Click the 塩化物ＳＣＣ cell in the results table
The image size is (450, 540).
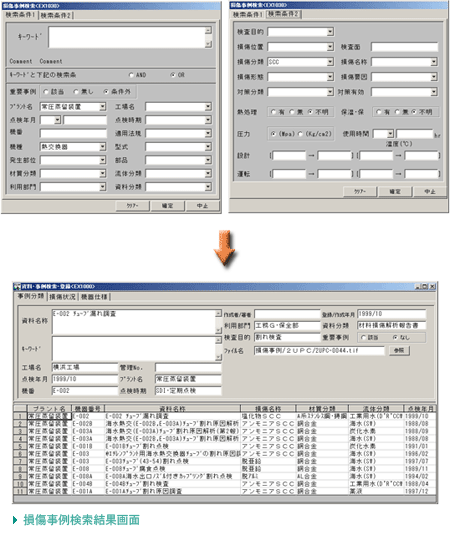[268, 416]
